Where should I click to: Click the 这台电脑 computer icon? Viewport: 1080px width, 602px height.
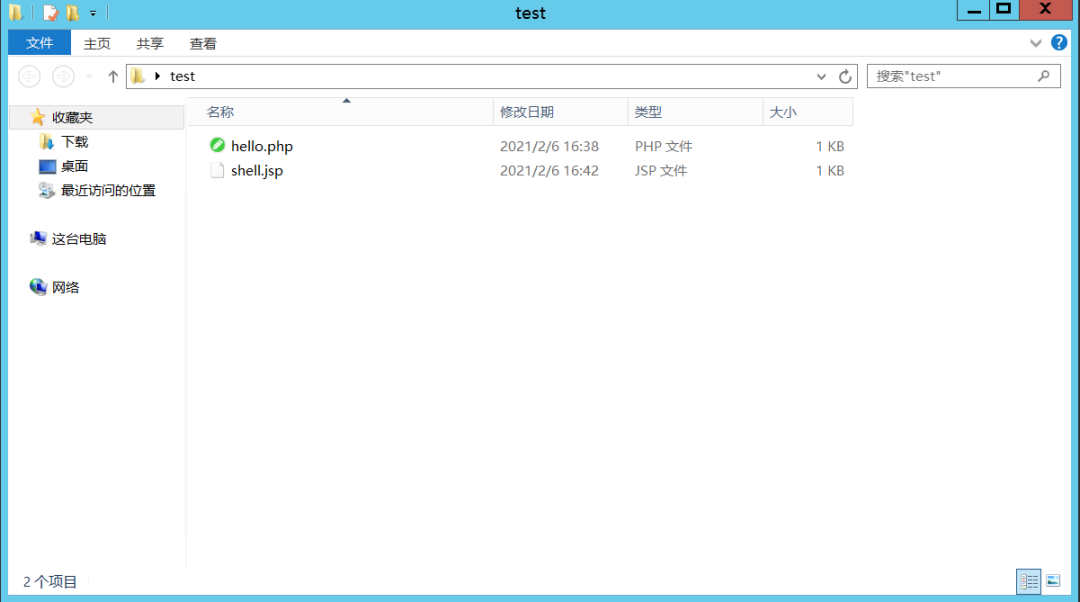[x=39, y=238]
